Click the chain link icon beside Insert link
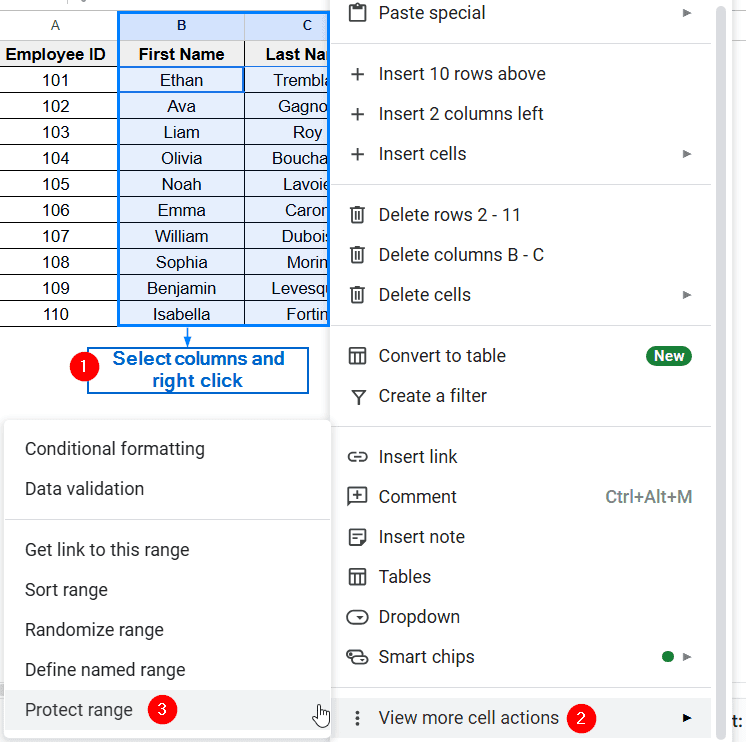This screenshot has height=742, width=746. pos(357,457)
